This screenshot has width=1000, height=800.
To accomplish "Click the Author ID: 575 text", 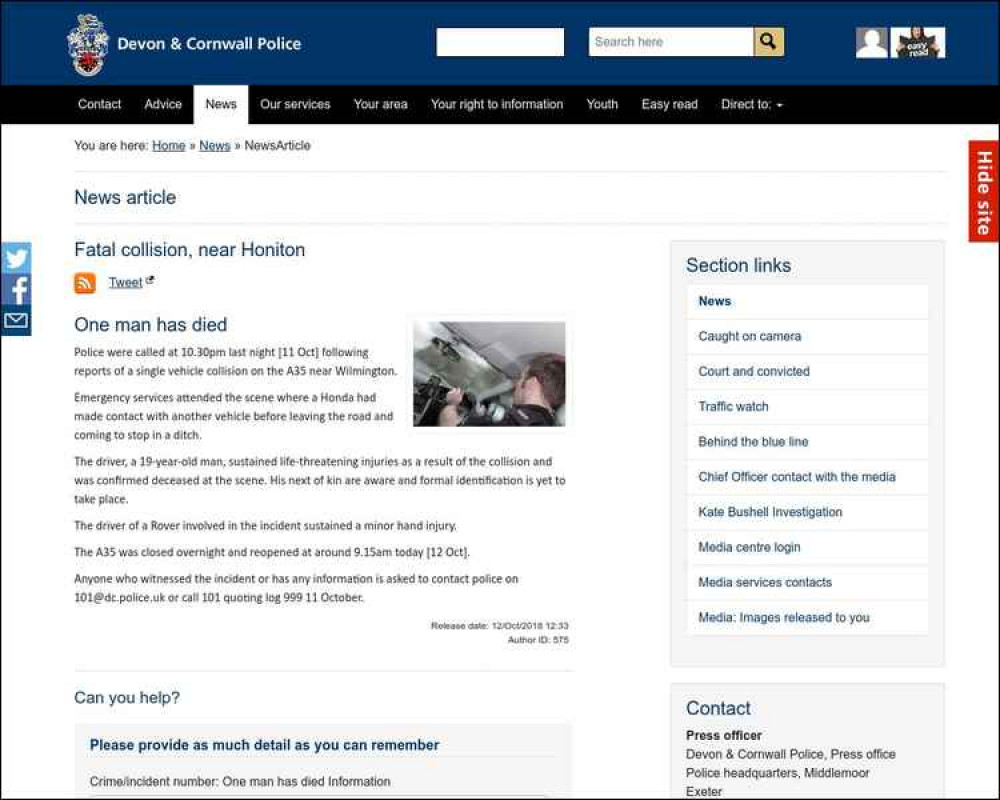I will (x=538, y=640).
